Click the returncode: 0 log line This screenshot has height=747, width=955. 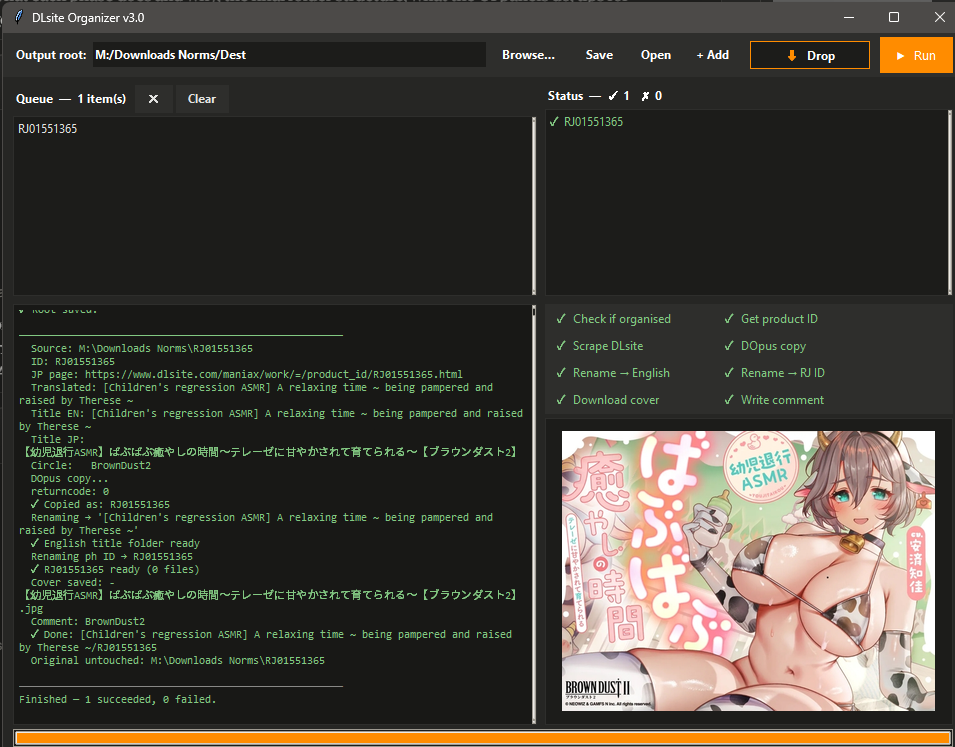70,491
